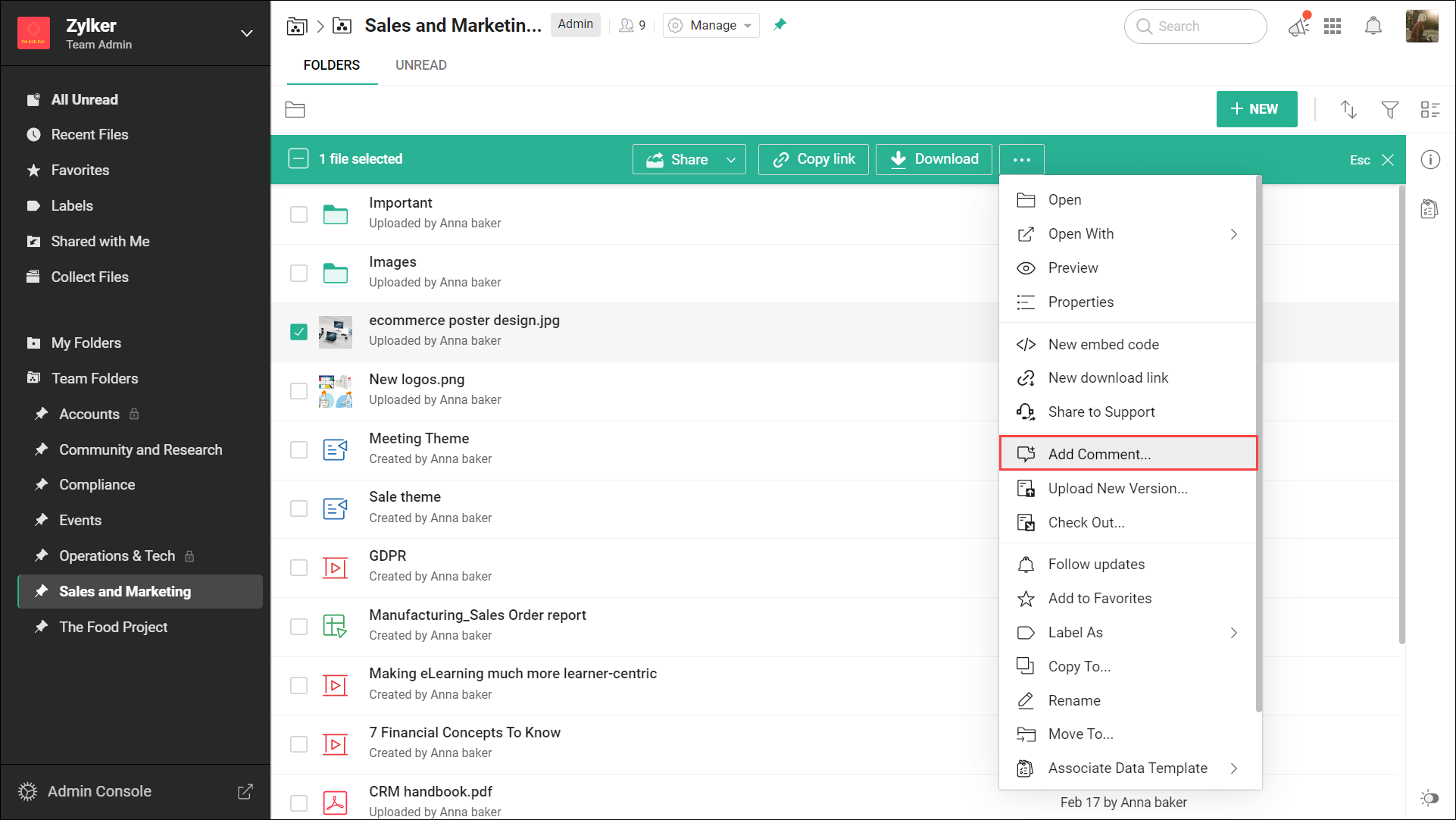Switch to the list view layout icon
The width and height of the screenshot is (1456, 820).
click(x=1429, y=109)
